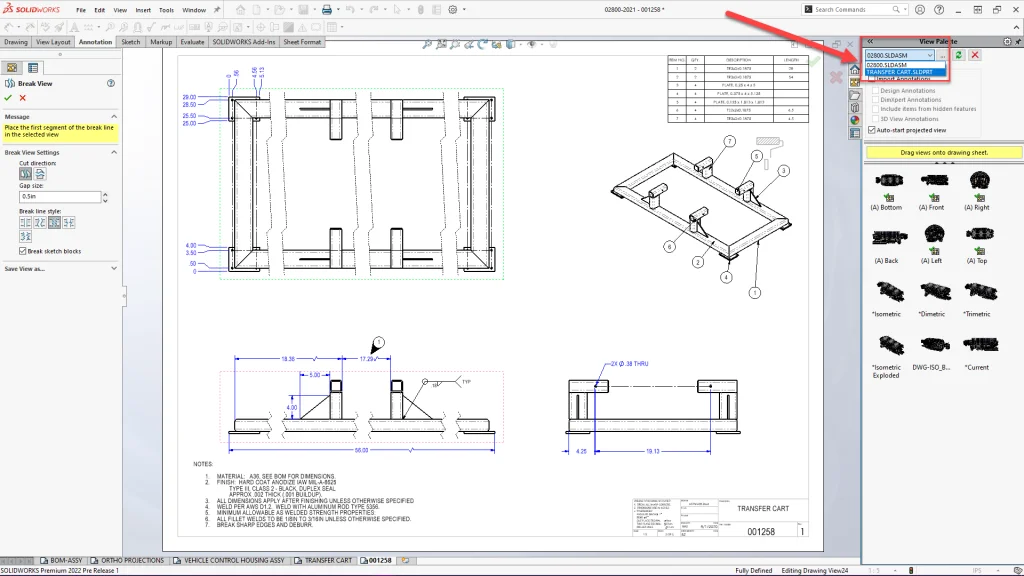Switch to the Drawing command tab

click(x=16, y=42)
